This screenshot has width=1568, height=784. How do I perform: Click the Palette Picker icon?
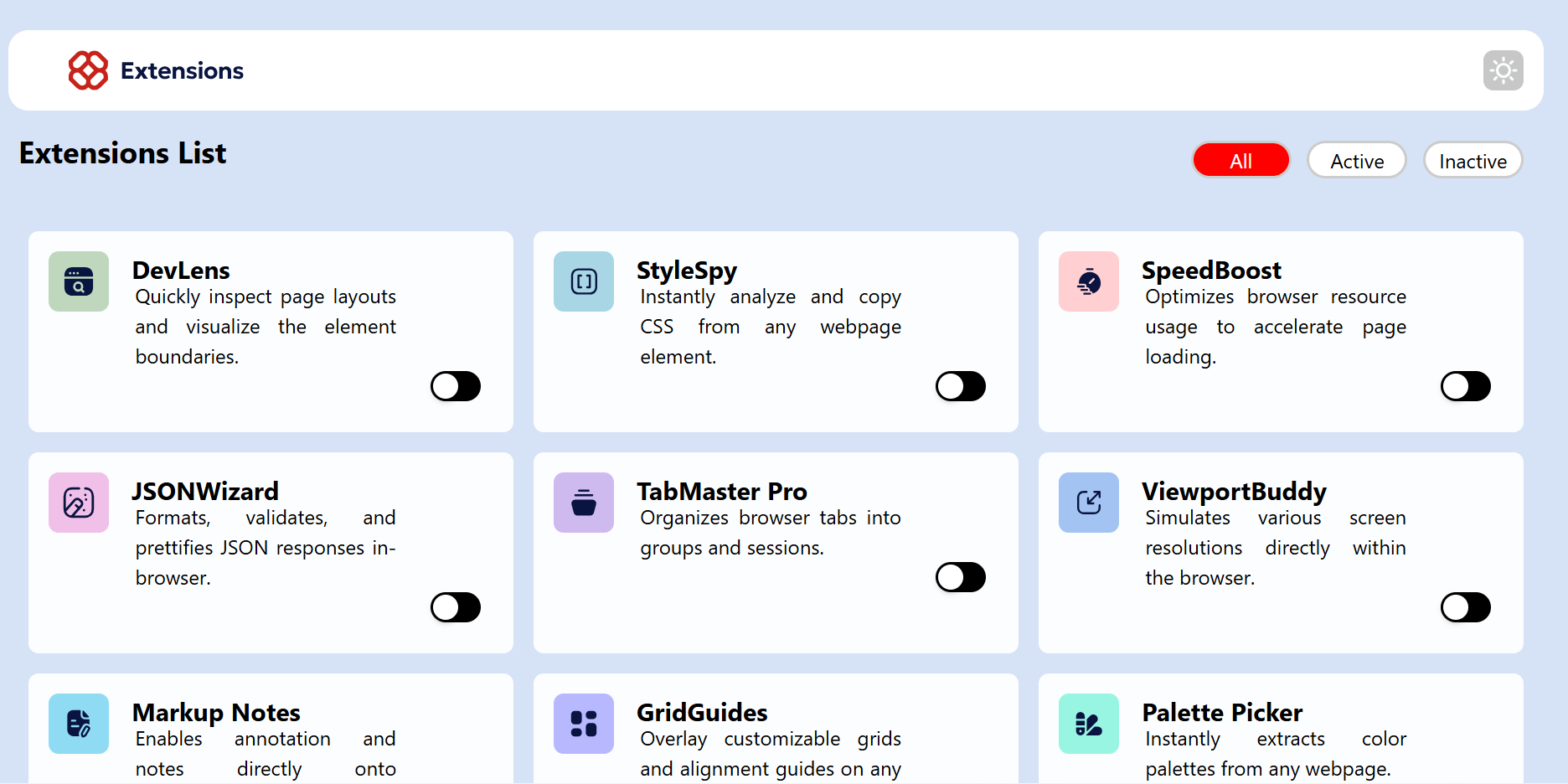tap(1089, 724)
